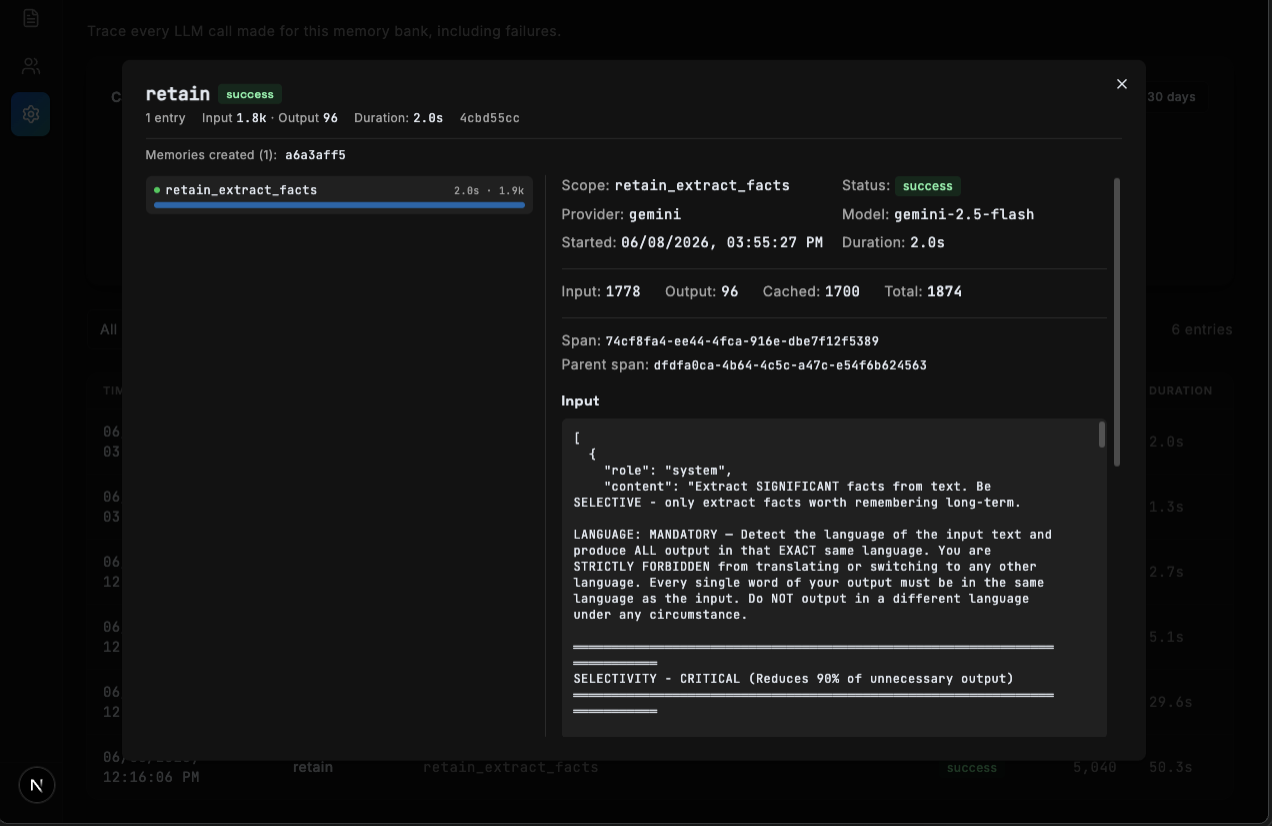Open created memory a6a3aff5
The height and width of the screenshot is (826, 1272).
315,155
